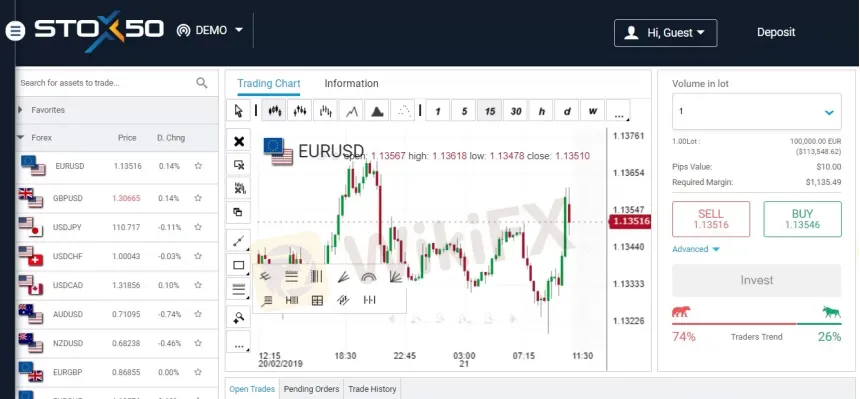Toggle favorite star for GBPUSD
This screenshot has height=399, width=860.
[x=198, y=198]
